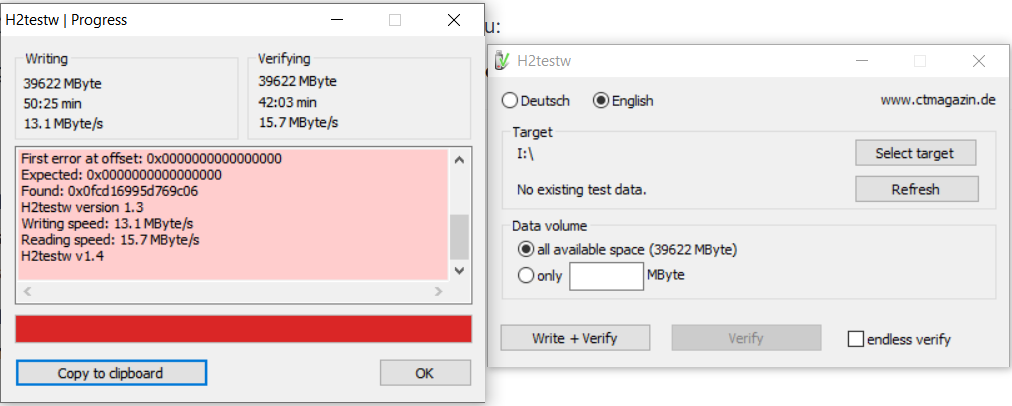This screenshot has height=406, width=1012.
Task: Click the horizontal scroll left arrow
Action: click(26, 292)
